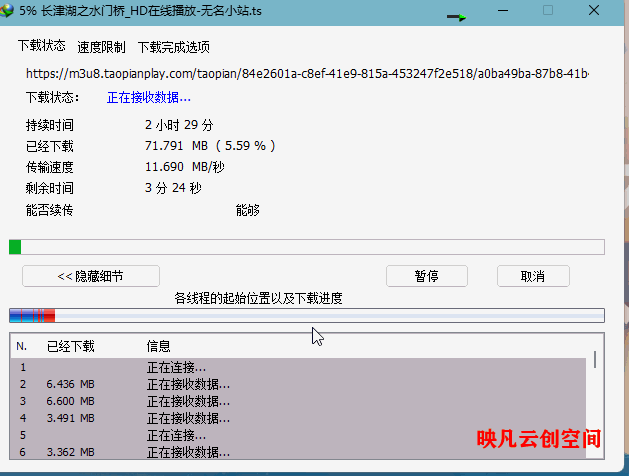Click the 11.690 MB/秒 transfer speed value

(x=185, y=166)
